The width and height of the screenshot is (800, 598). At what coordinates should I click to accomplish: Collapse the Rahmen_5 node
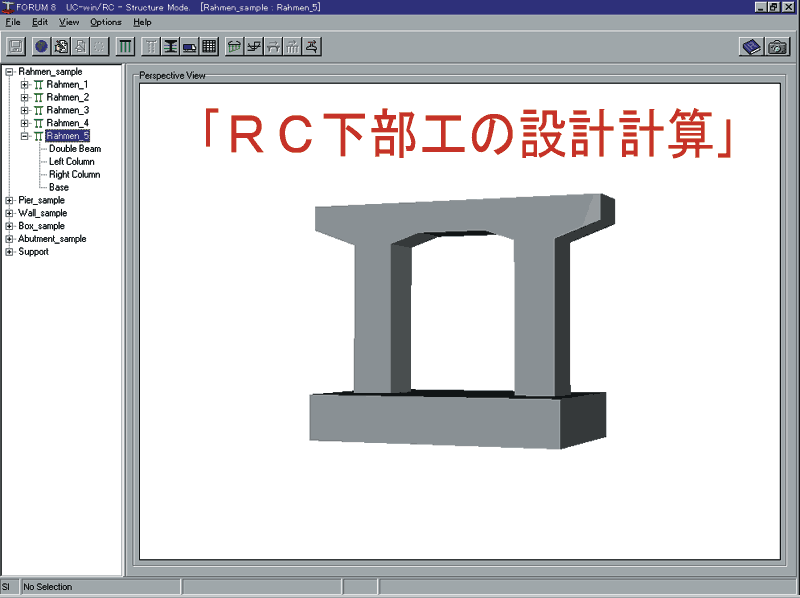pyautogui.click(x=24, y=136)
